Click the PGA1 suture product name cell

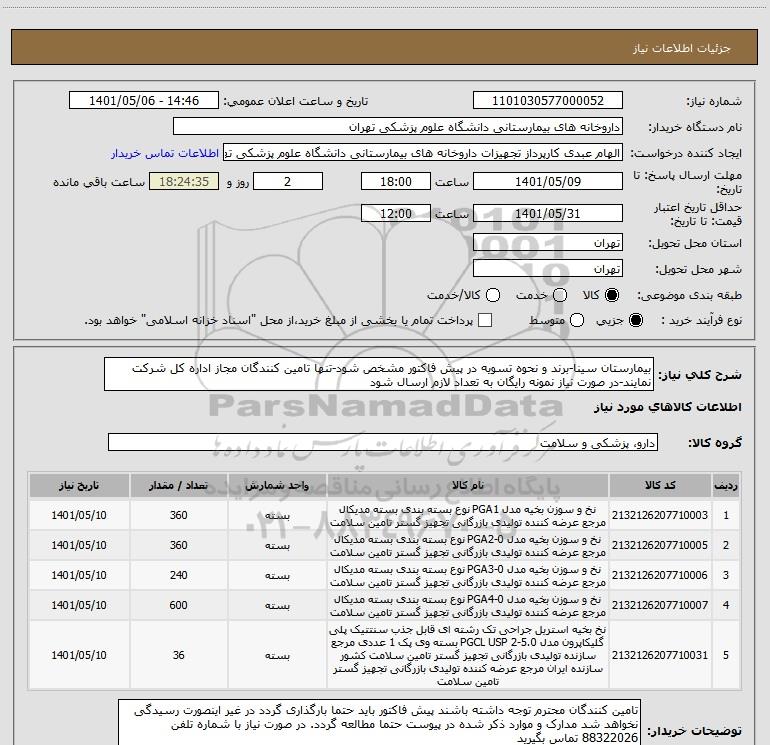click(x=468, y=515)
